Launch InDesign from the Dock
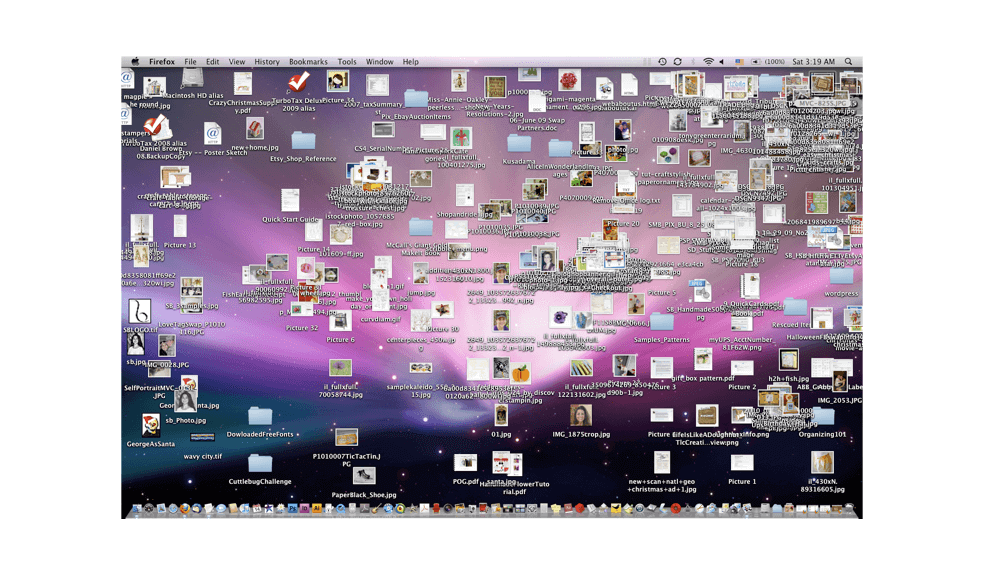 click(x=304, y=509)
